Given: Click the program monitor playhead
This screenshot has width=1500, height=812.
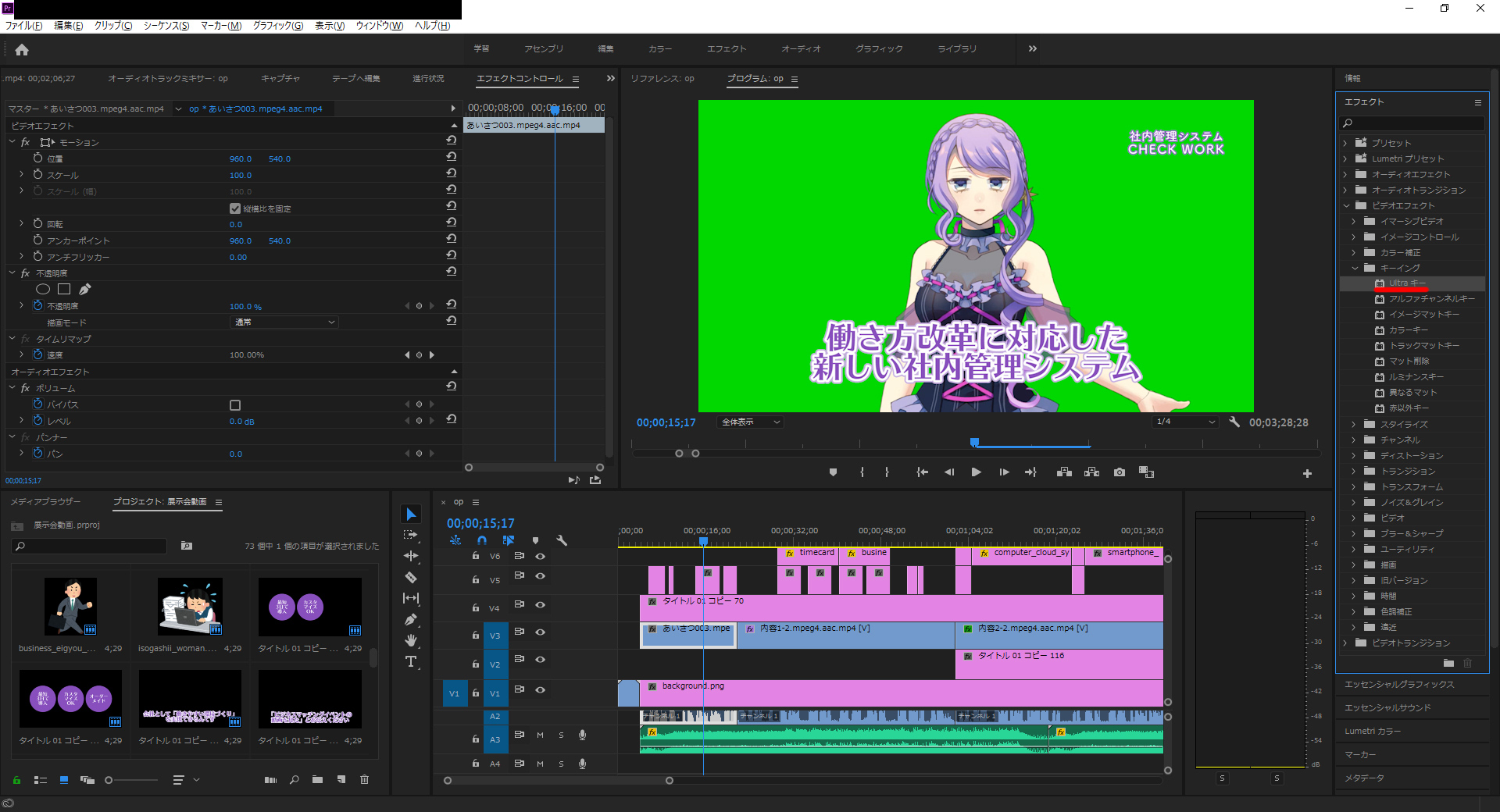Looking at the screenshot, I should (x=974, y=442).
